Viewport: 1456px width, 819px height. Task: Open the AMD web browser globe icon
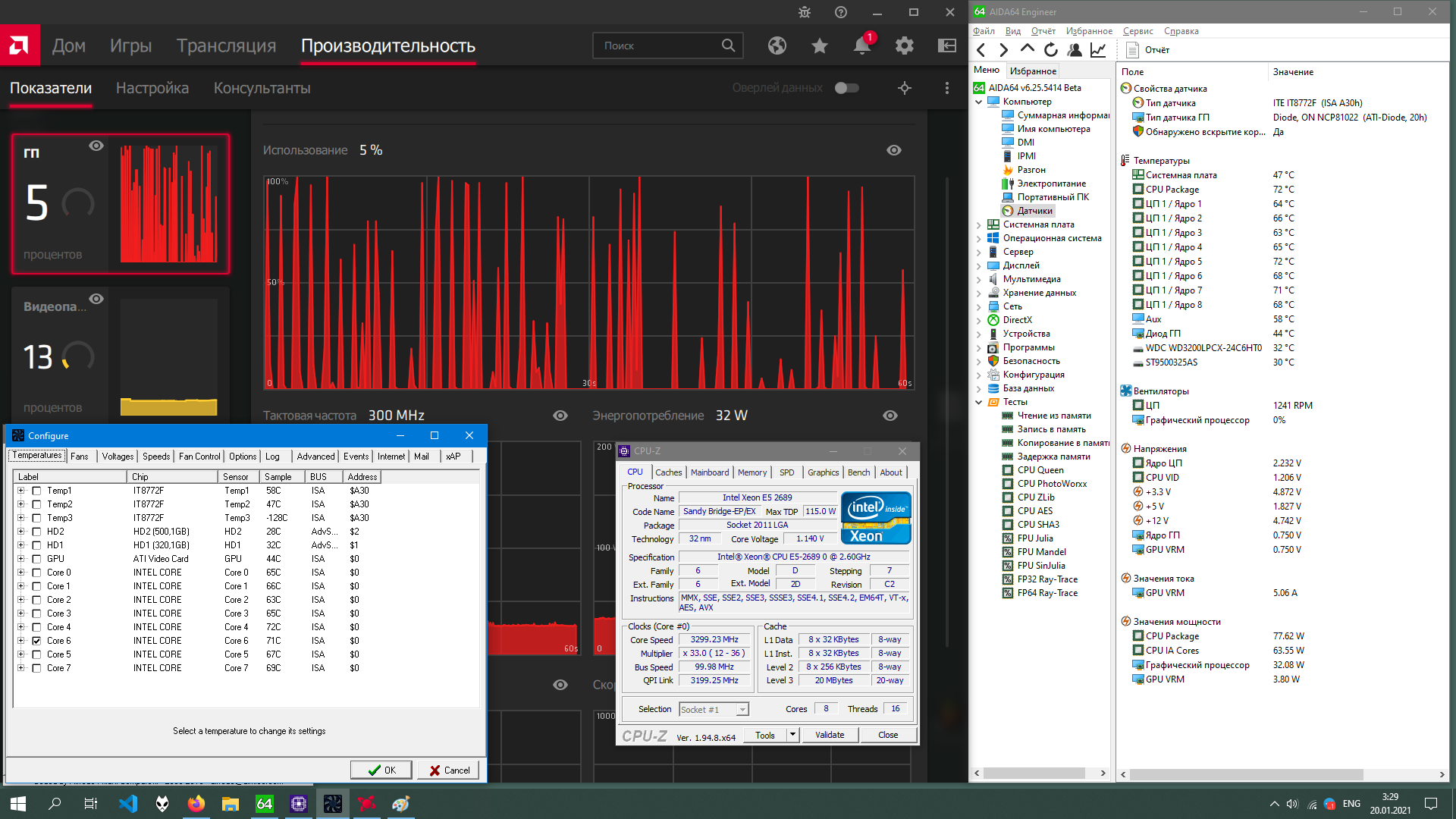777,46
